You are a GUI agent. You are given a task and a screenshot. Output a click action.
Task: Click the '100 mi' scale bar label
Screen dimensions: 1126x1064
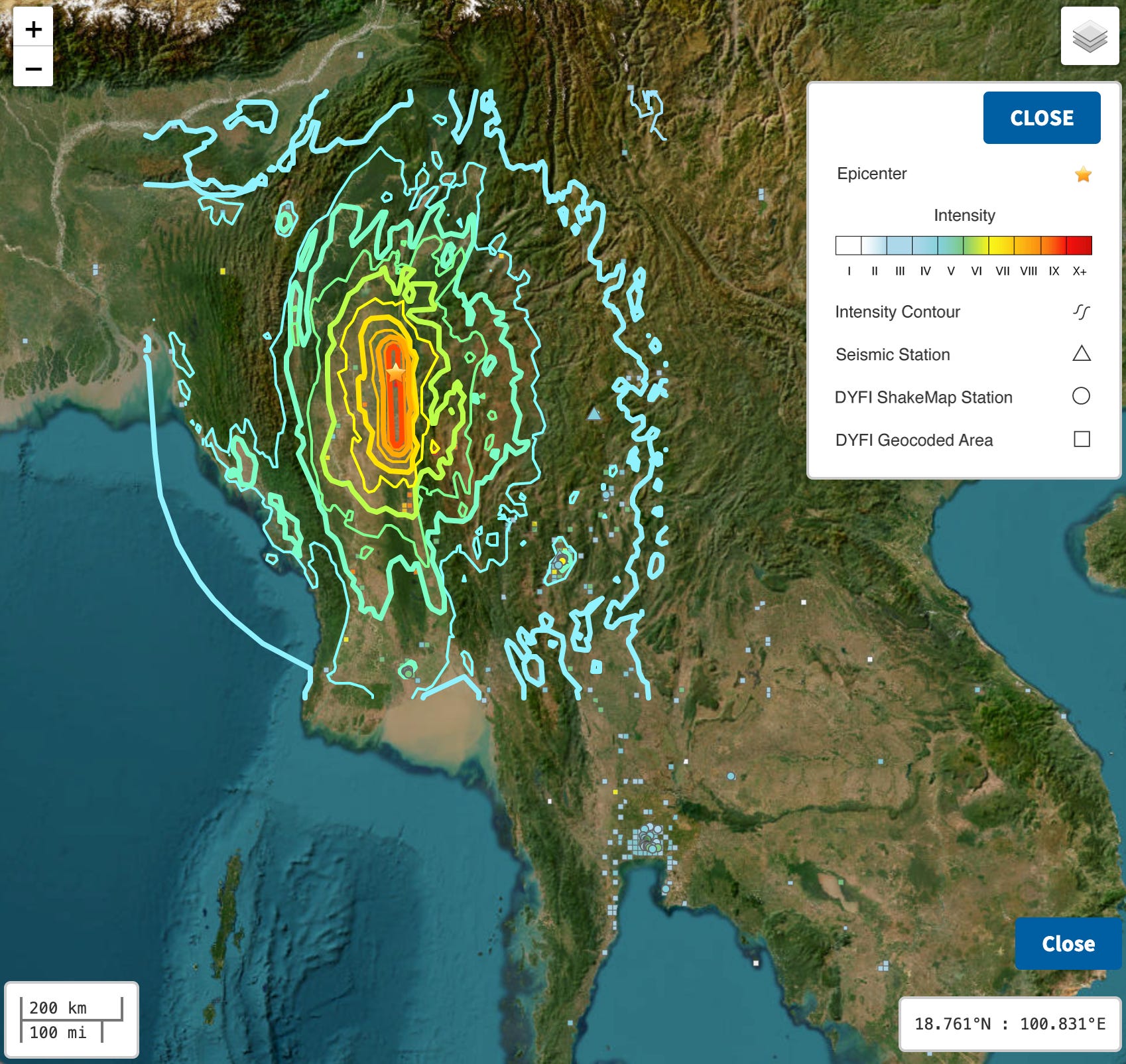(x=58, y=1032)
